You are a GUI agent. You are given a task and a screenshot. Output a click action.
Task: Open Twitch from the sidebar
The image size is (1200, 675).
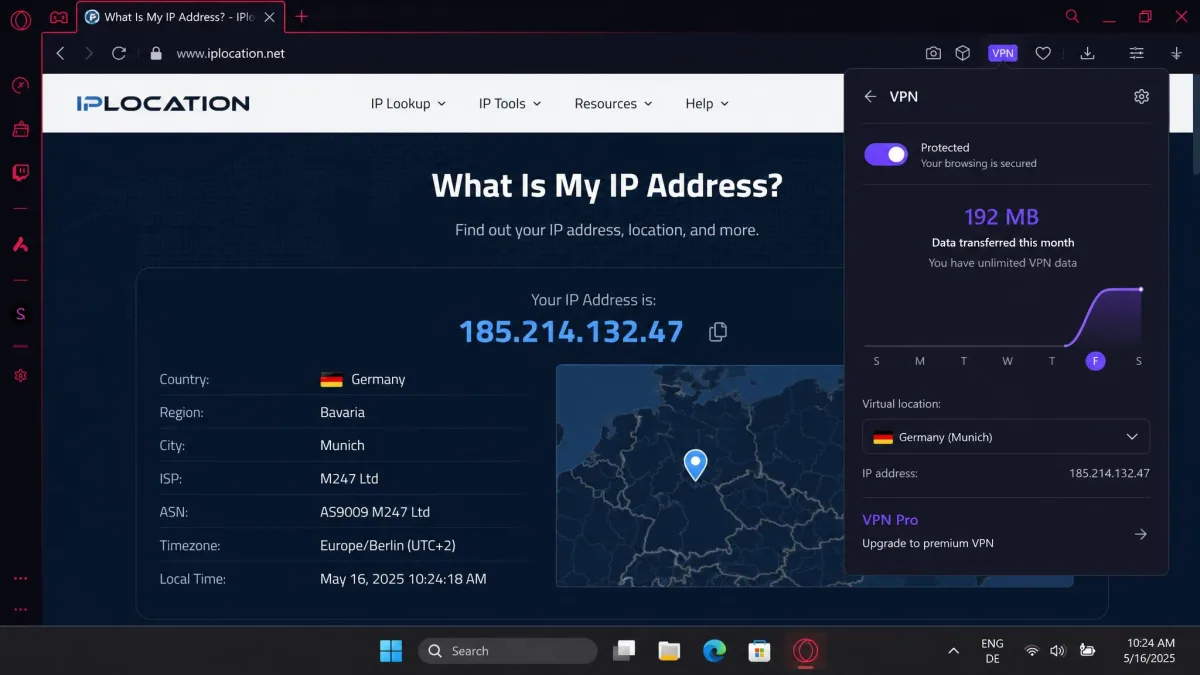click(x=20, y=173)
